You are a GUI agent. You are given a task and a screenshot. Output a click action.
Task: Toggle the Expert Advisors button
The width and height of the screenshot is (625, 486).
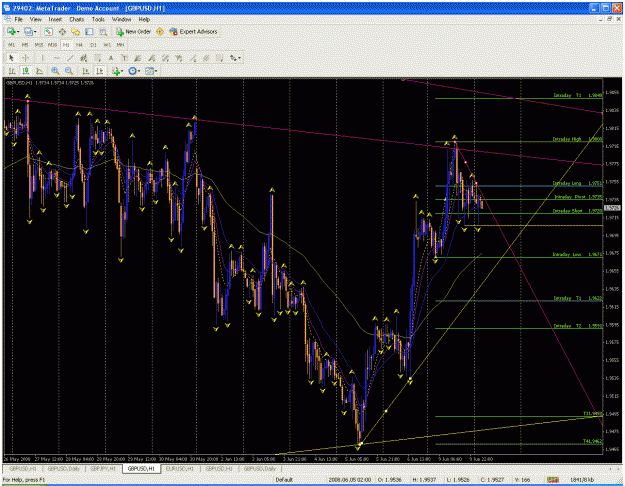[193, 31]
